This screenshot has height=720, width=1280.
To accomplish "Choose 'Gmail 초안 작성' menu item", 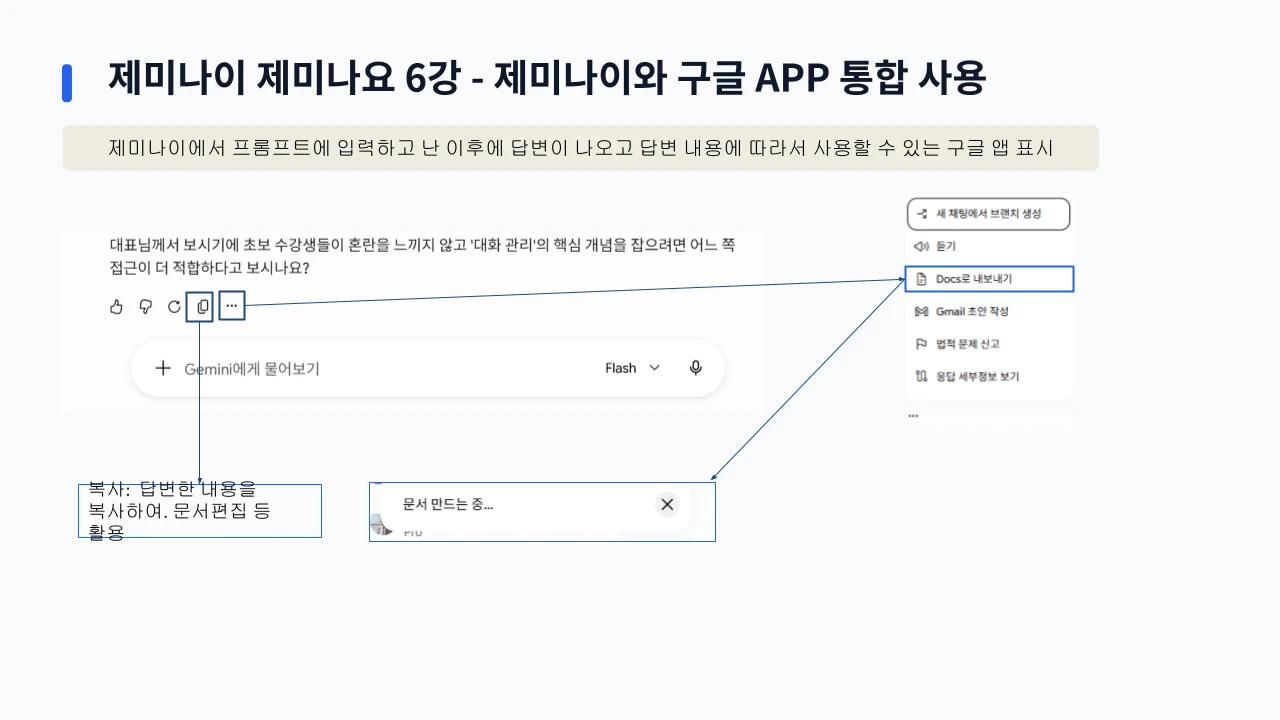I will coord(988,311).
